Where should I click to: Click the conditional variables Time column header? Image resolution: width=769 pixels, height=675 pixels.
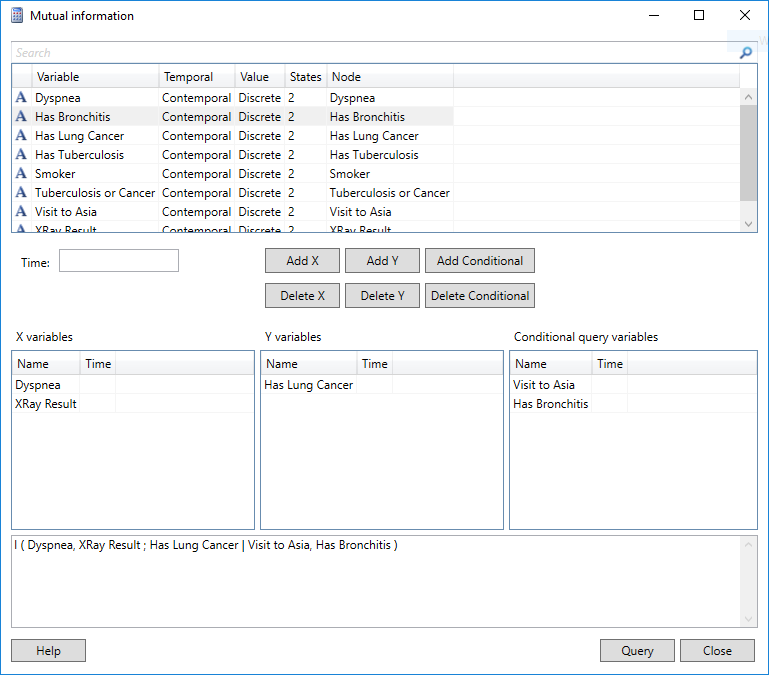(x=610, y=363)
